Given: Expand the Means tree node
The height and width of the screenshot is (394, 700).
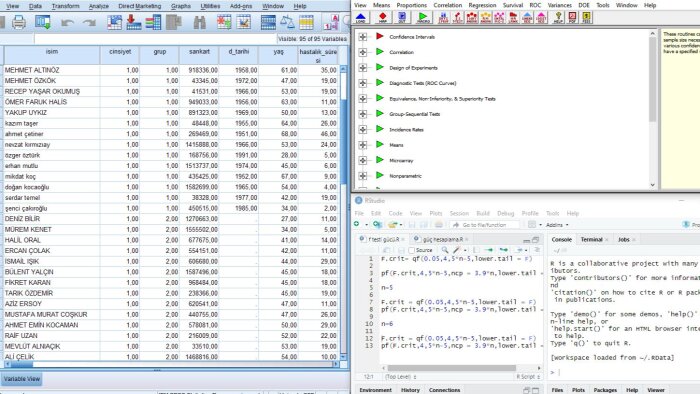Looking at the screenshot, I should 362,145.
